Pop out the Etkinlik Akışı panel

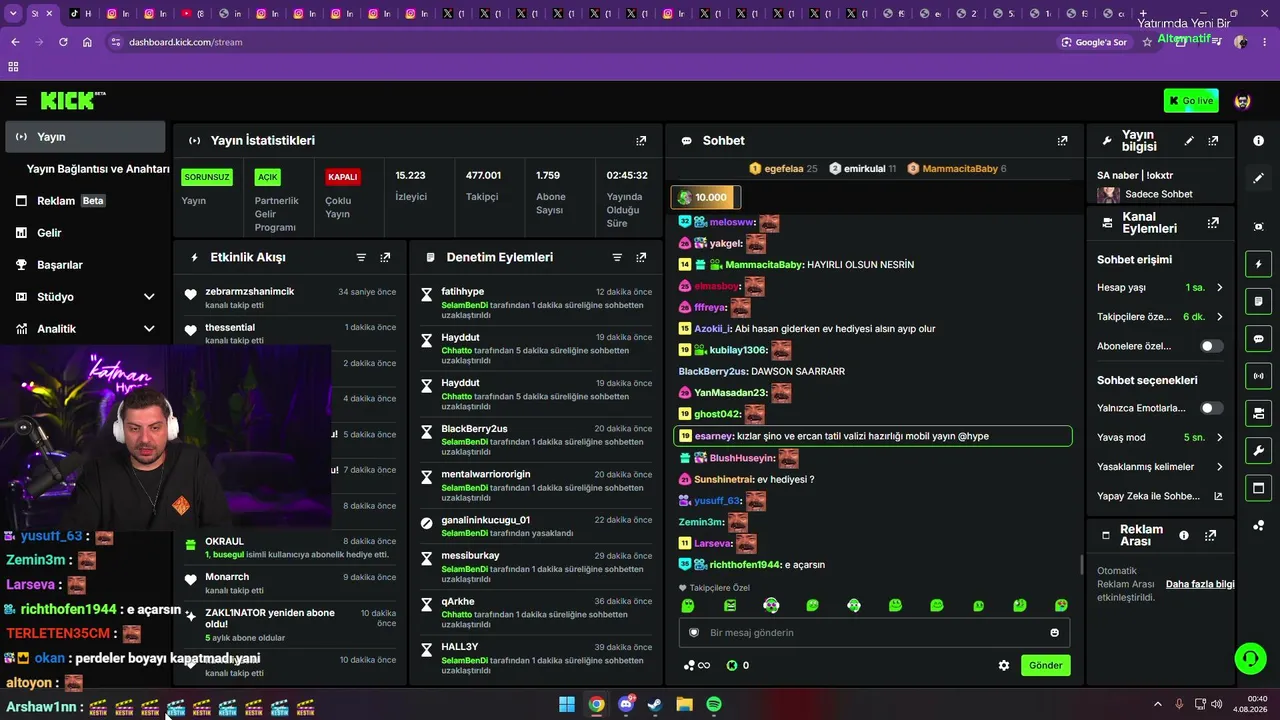pyautogui.click(x=385, y=257)
